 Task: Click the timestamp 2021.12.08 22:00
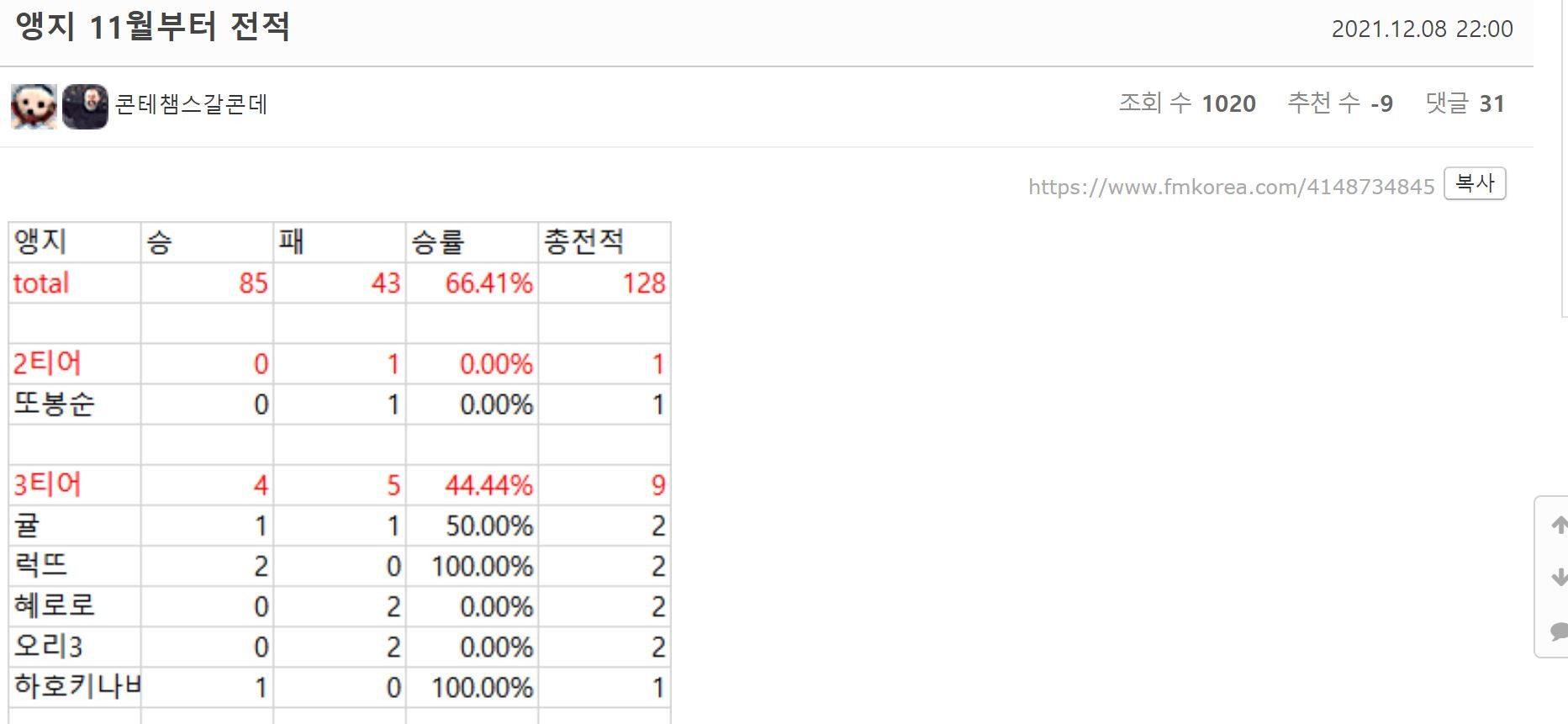pos(1422,29)
